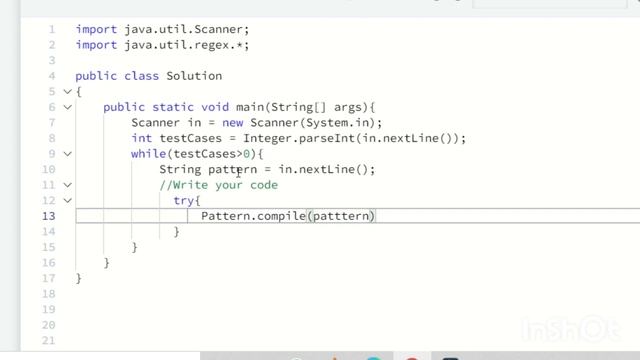
Task: Click 'public' keyword on line 4
Action: tap(96, 76)
